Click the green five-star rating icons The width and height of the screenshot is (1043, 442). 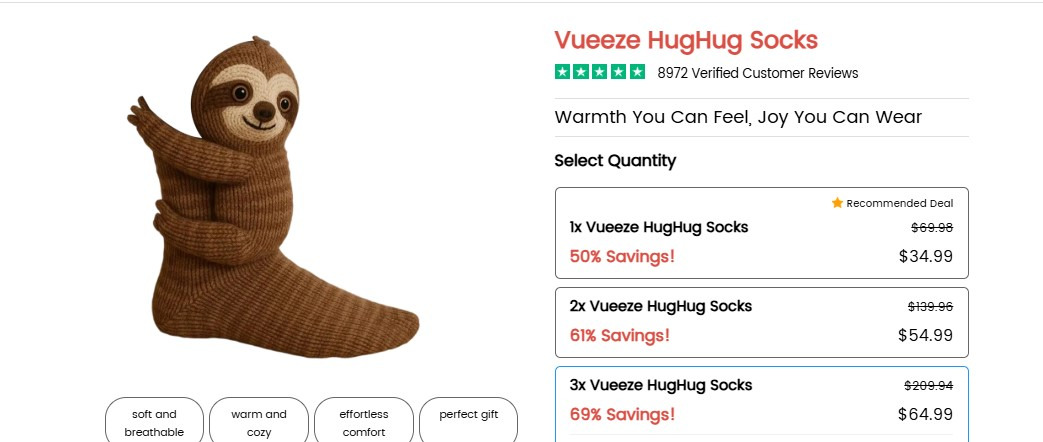pyautogui.click(x=600, y=72)
